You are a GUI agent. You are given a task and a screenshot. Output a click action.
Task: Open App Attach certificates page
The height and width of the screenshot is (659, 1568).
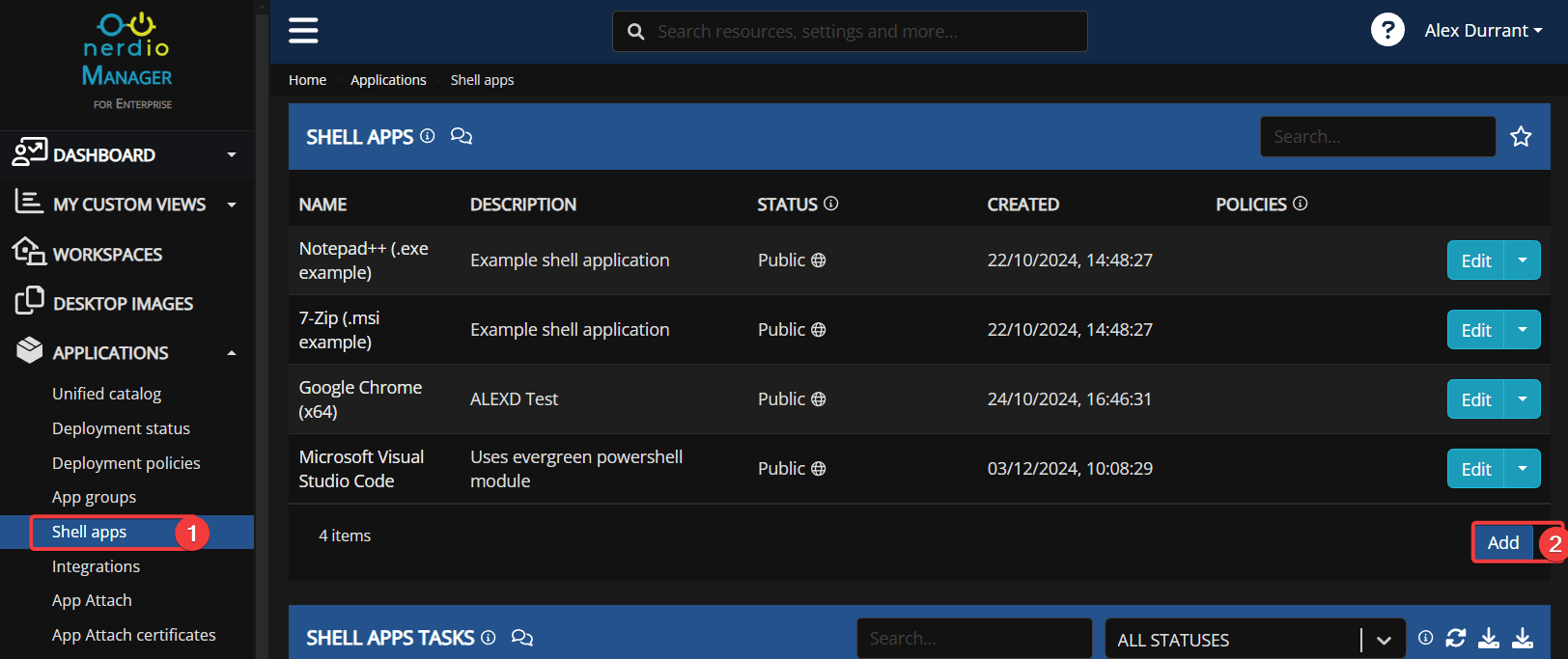pos(134,635)
